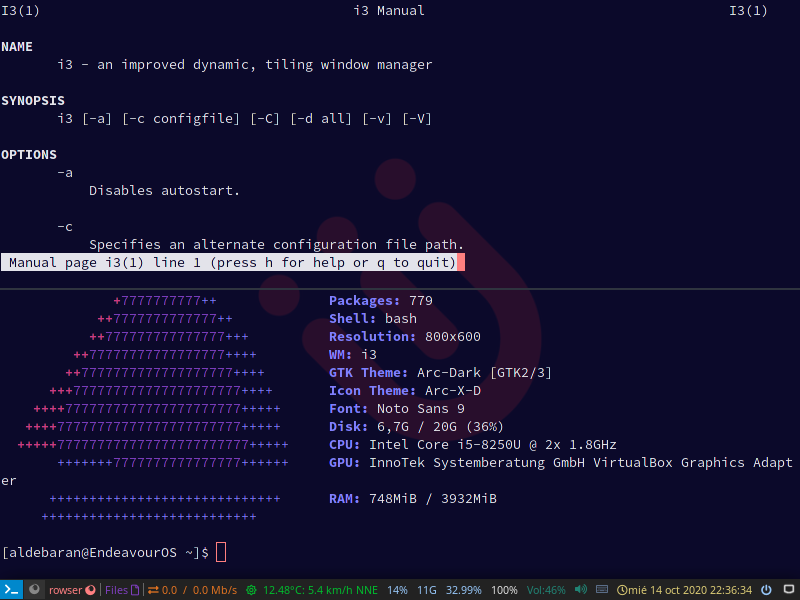
Task: Click the 'Font: Noto Sans 9' line
Action: [x=397, y=409]
